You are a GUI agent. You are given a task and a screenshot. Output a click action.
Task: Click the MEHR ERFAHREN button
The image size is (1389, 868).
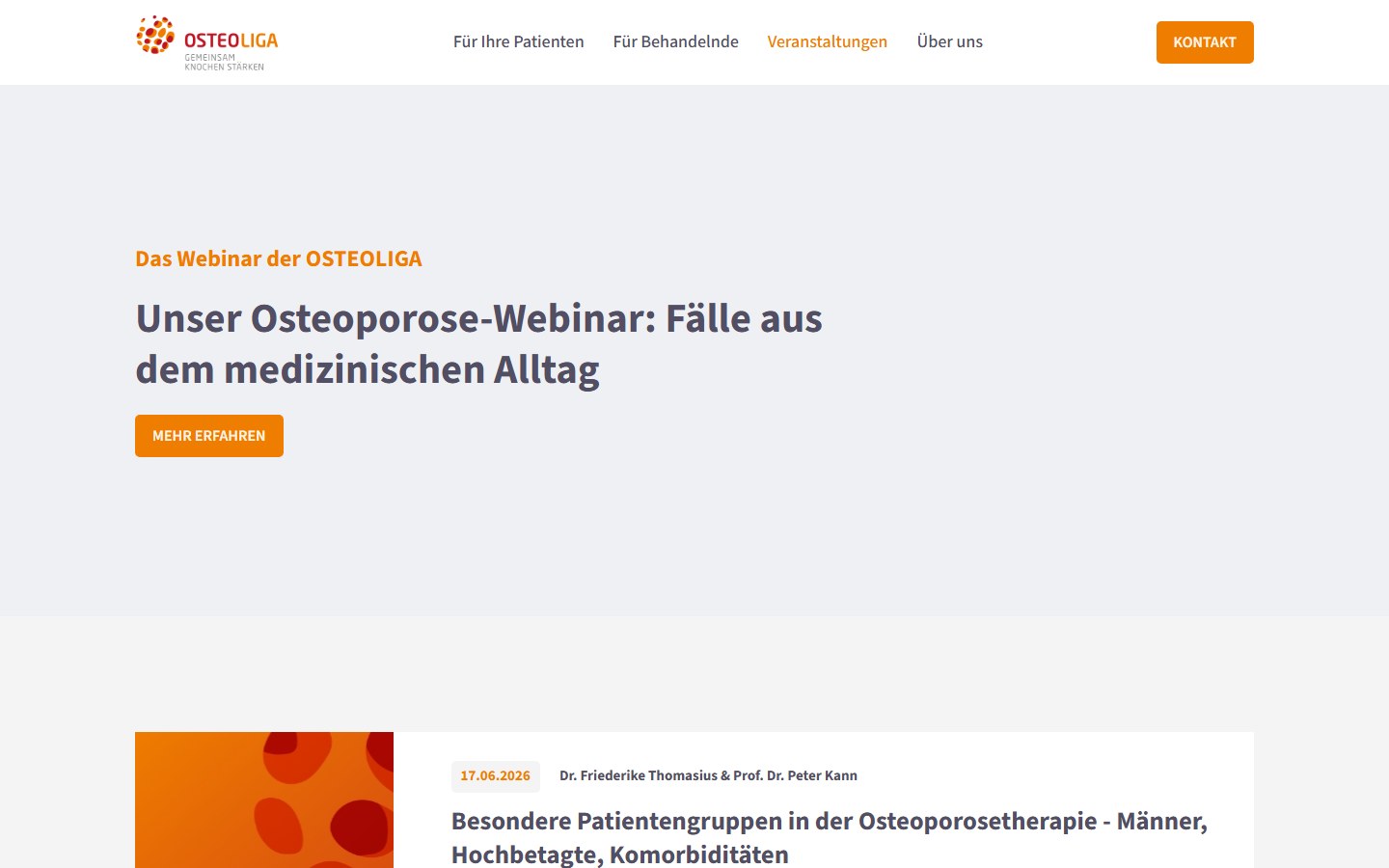(x=209, y=436)
